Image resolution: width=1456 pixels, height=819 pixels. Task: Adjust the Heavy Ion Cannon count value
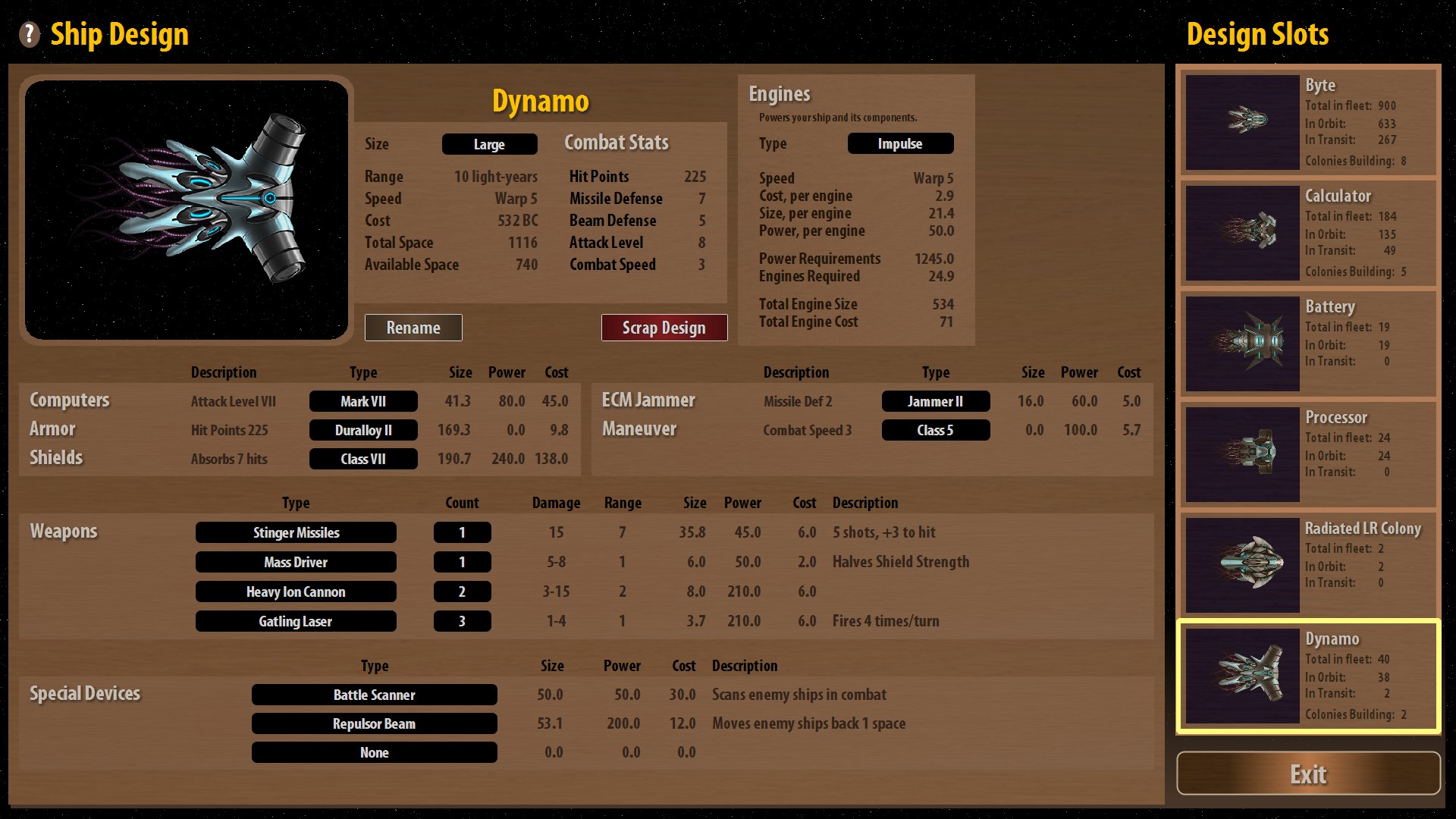pyautogui.click(x=462, y=591)
